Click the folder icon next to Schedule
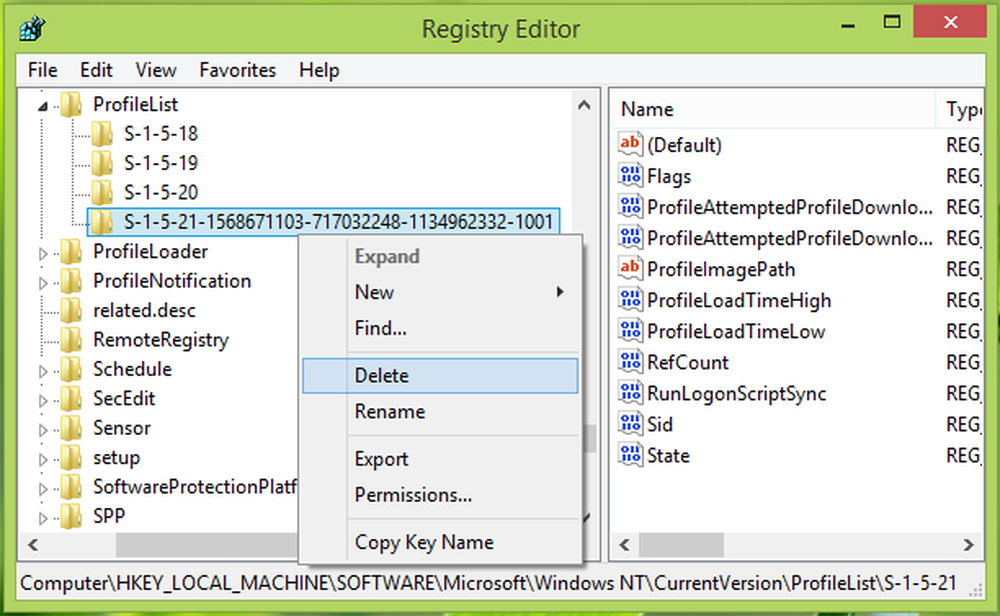This screenshot has width=1000, height=616. (x=71, y=369)
